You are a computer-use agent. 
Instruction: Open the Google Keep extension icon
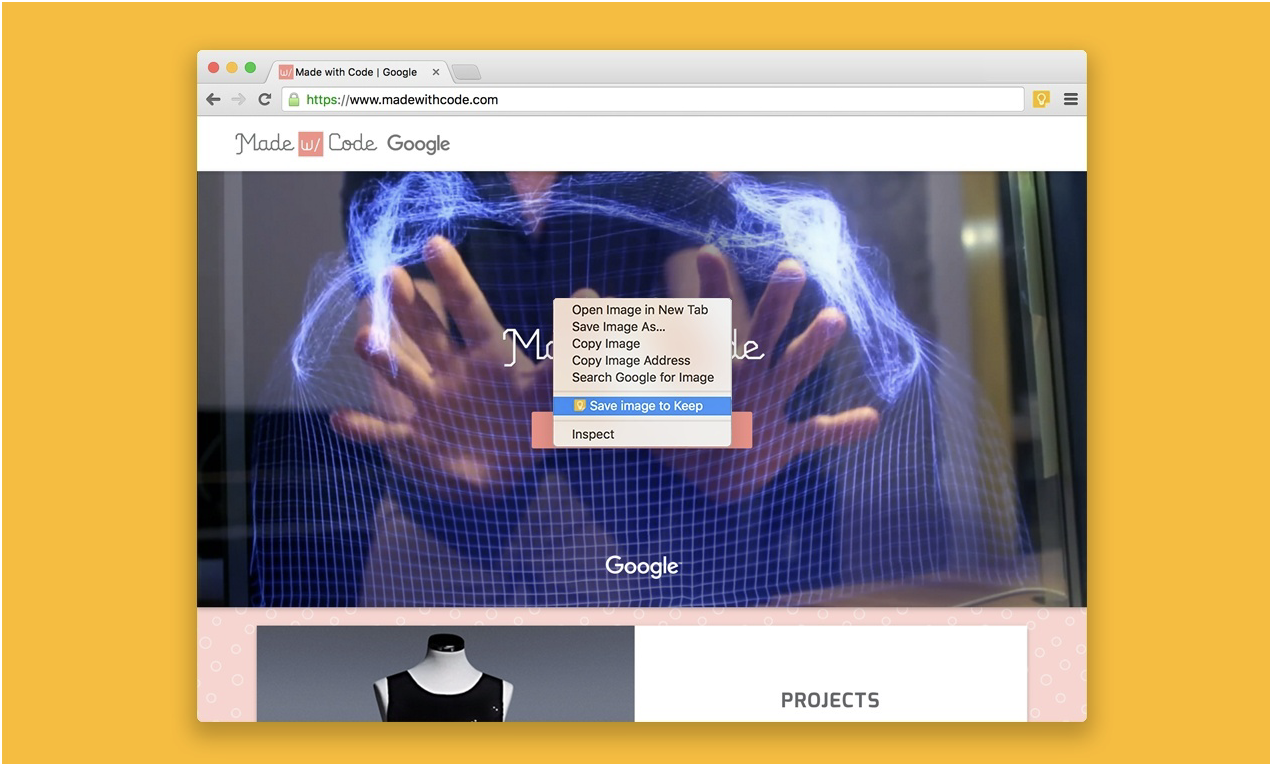[x=1041, y=99]
